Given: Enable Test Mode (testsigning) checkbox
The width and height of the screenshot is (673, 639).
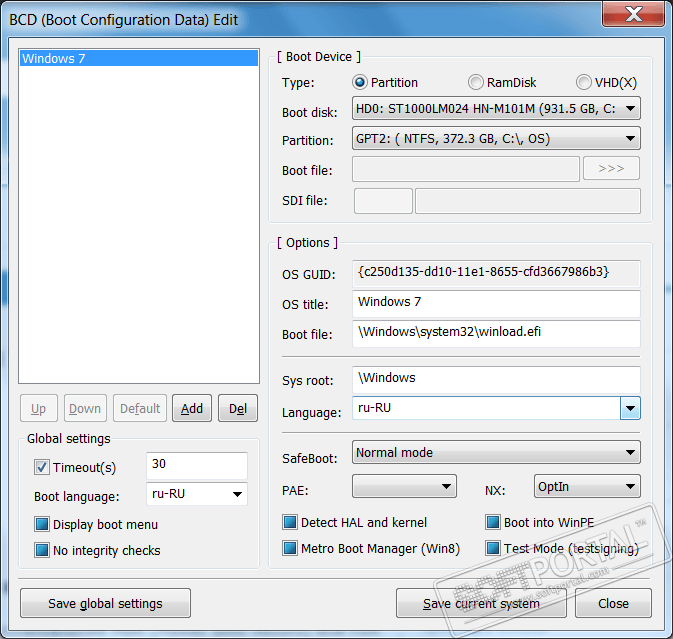Looking at the screenshot, I should click(x=493, y=548).
